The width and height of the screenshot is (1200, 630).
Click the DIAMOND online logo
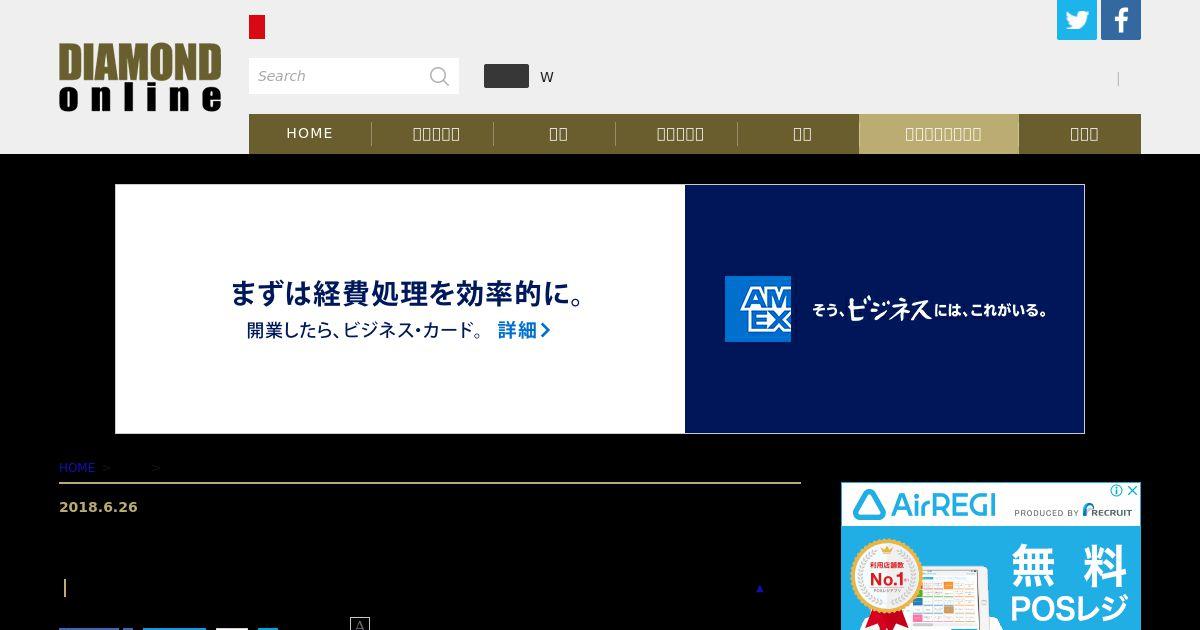[x=140, y=77]
